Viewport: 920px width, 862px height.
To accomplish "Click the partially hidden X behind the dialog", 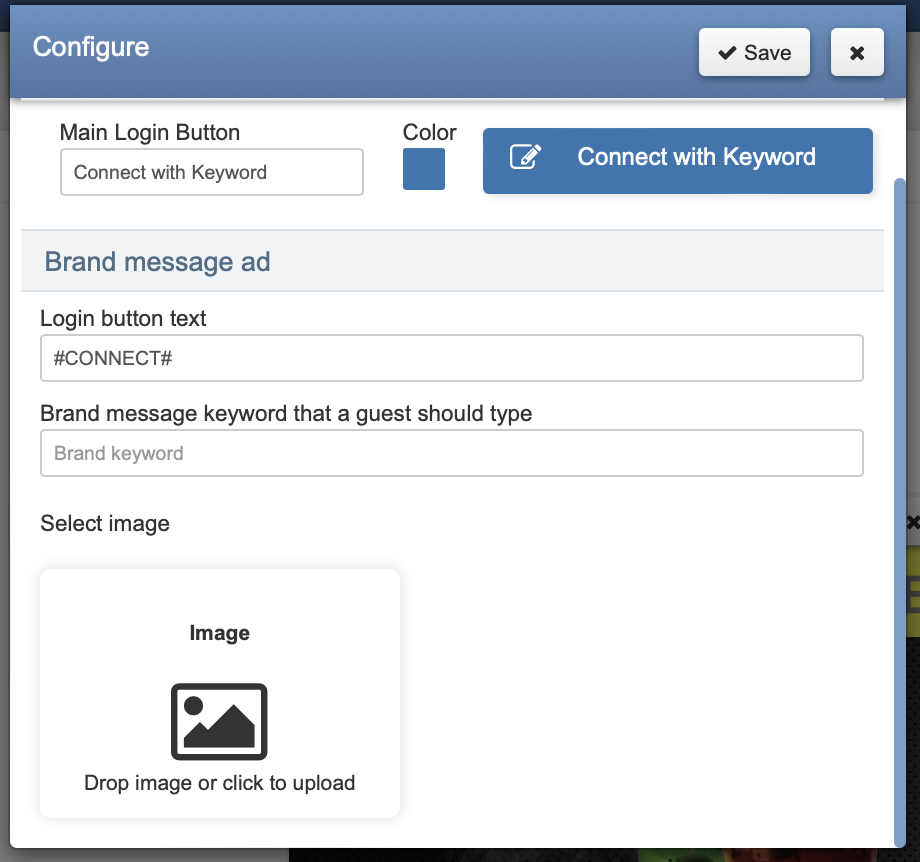I will coord(912,522).
